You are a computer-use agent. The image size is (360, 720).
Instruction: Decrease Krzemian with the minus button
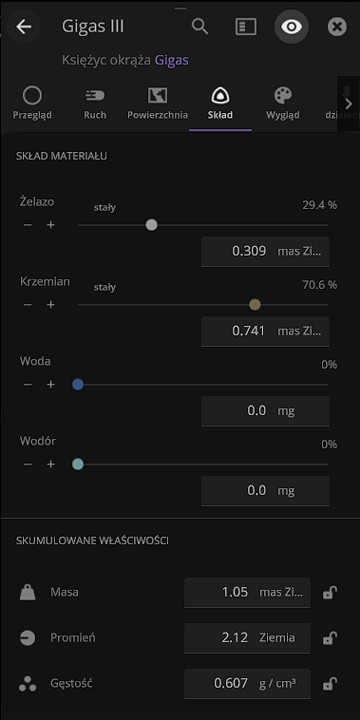coord(28,305)
